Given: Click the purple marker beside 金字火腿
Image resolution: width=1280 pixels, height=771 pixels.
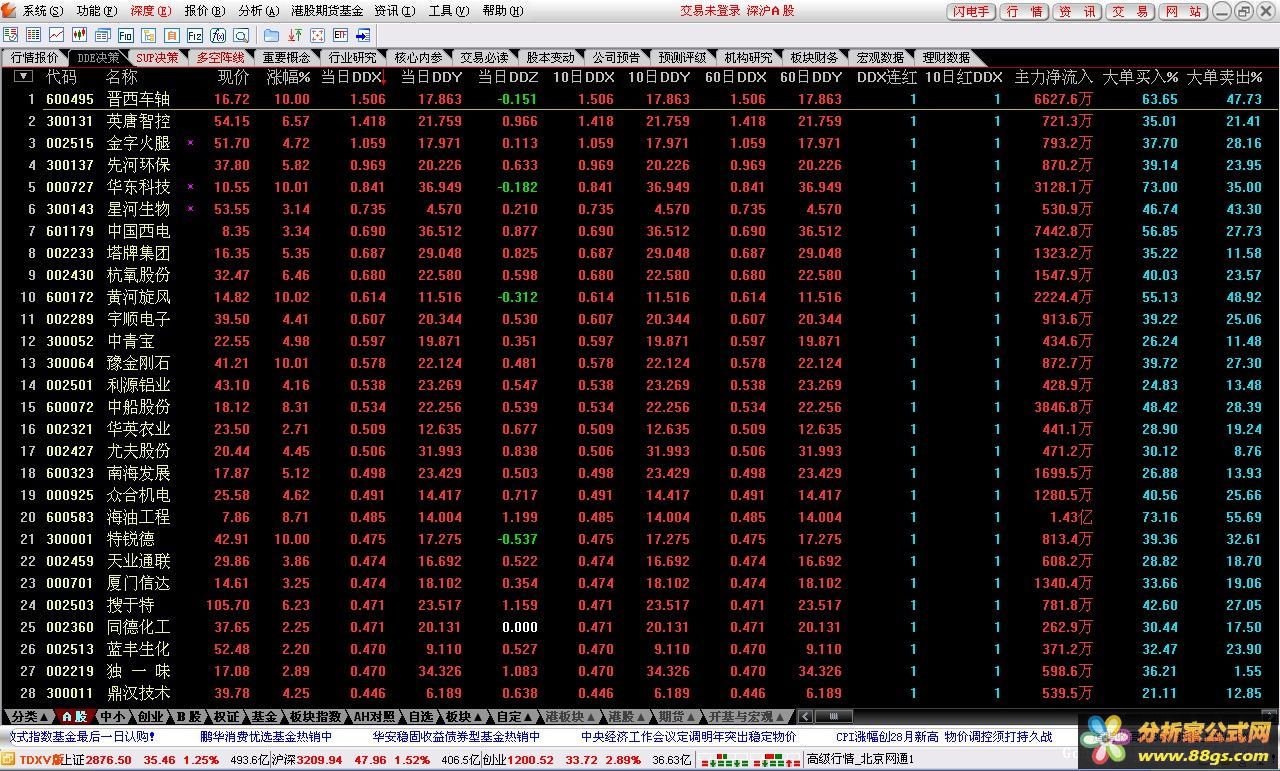Looking at the screenshot, I should 190,143.
